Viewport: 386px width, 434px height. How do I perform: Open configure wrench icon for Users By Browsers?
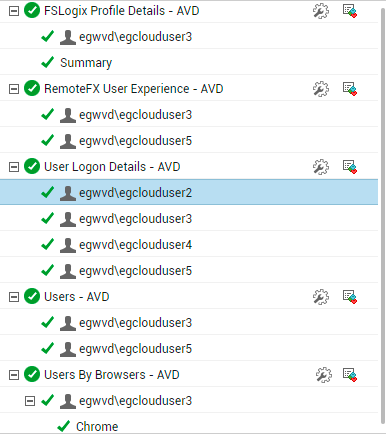[x=323, y=375]
